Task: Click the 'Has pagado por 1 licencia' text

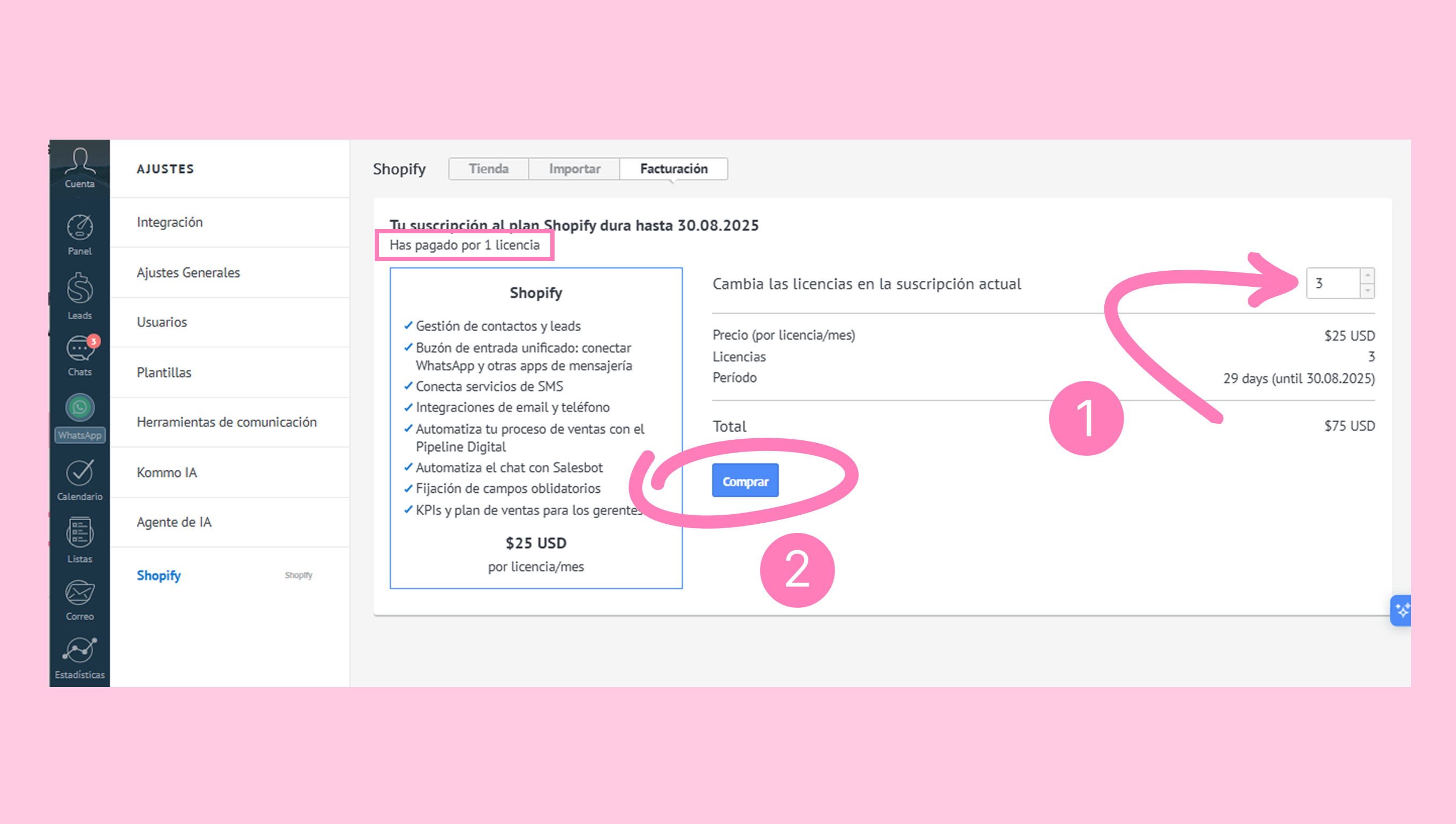Action: coord(464,245)
